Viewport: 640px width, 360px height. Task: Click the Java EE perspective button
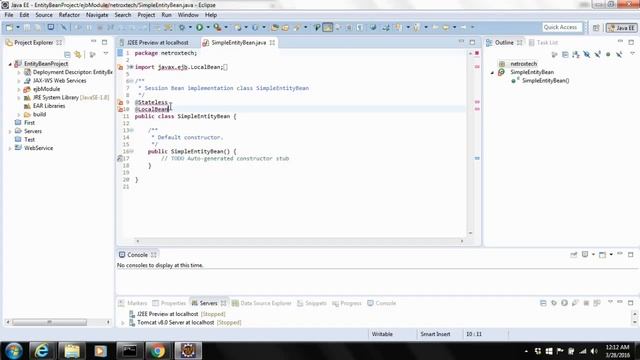click(621, 28)
